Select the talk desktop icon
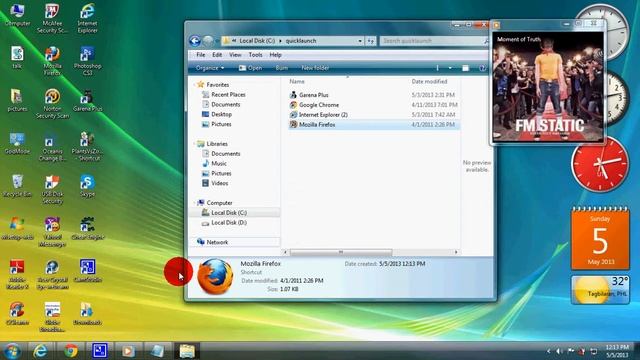Image resolution: width=640 pixels, height=360 pixels. [17, 58]
